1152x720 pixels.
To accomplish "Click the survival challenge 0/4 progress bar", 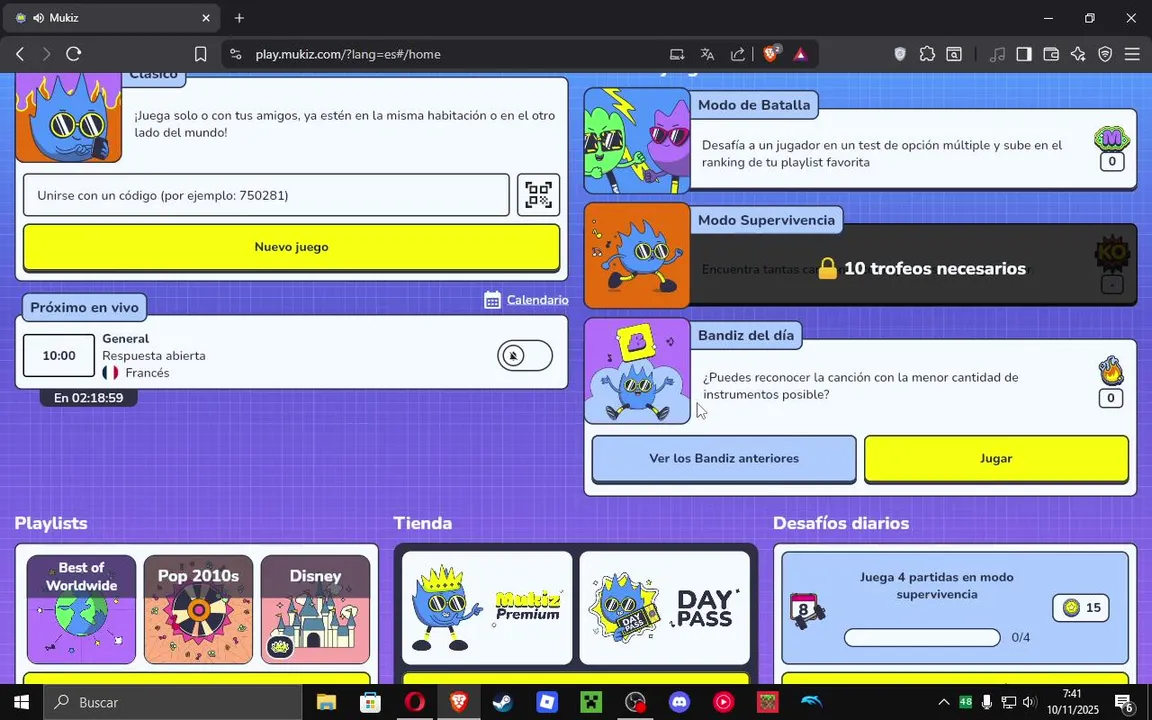I will [922, 637].
